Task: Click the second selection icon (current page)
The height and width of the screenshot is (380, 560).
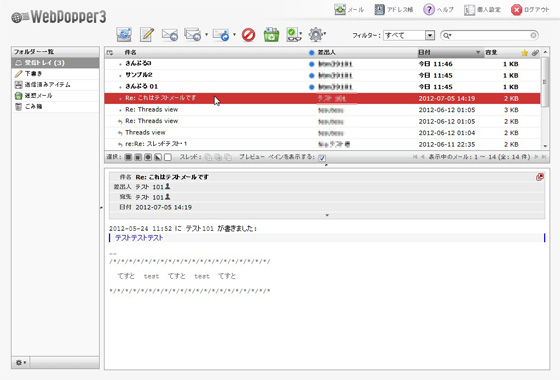Action: pyautogui.click(x=138, y=157)
